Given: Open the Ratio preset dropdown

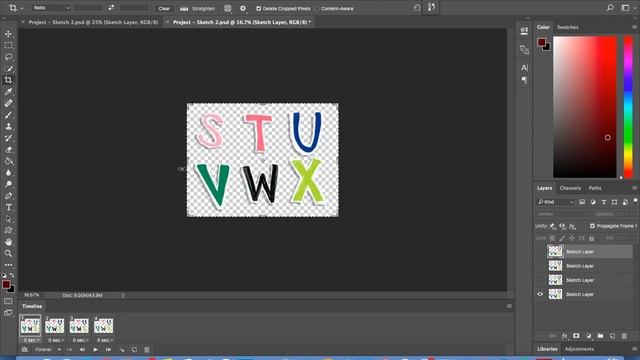Looking at the screenshot, I should [51, 8].
